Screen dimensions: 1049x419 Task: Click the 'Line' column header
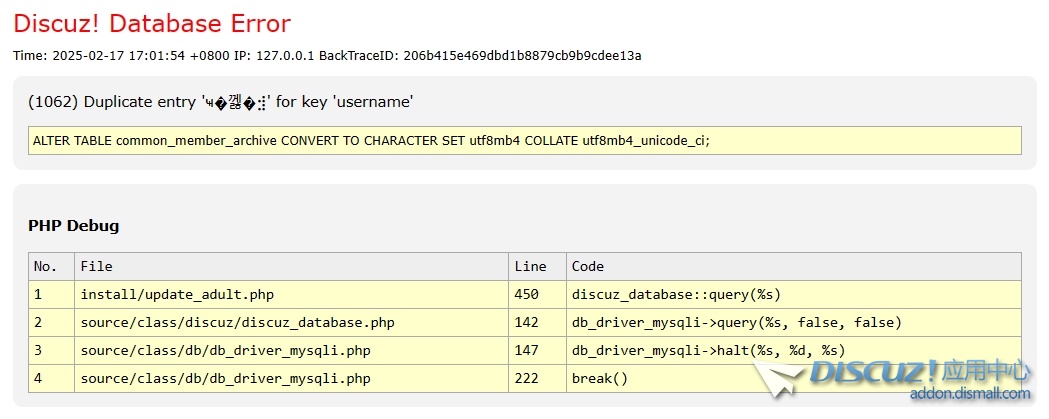coord(530,266)
